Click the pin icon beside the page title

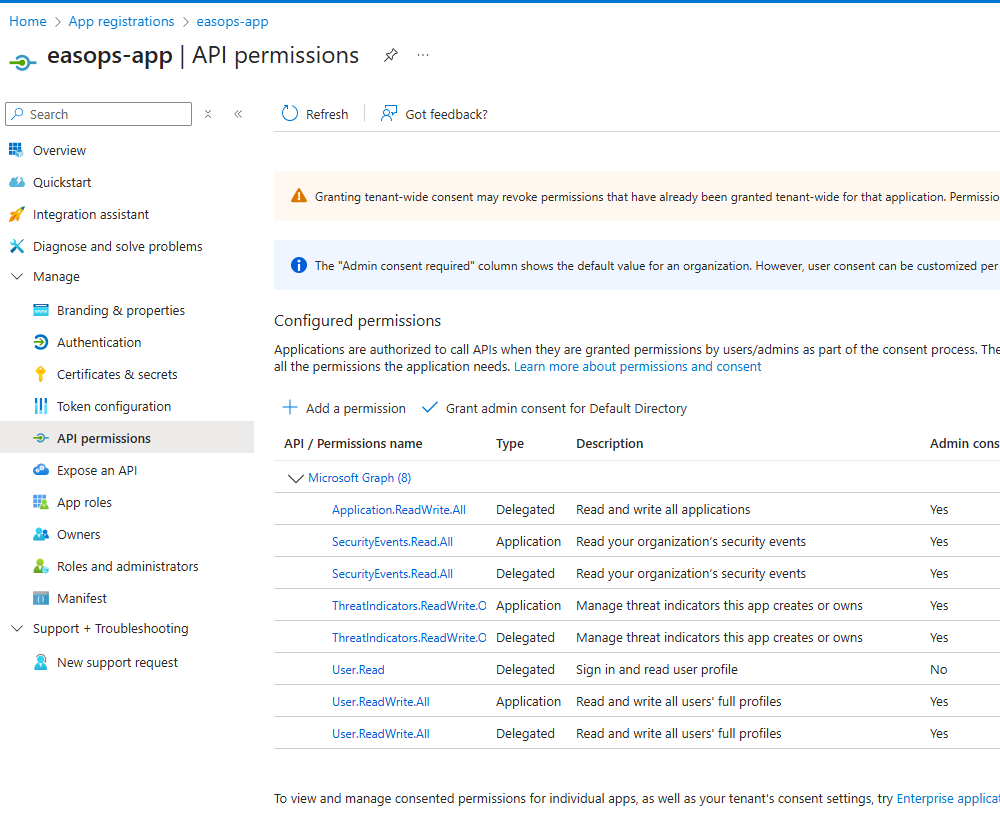[x=391, y=56]
